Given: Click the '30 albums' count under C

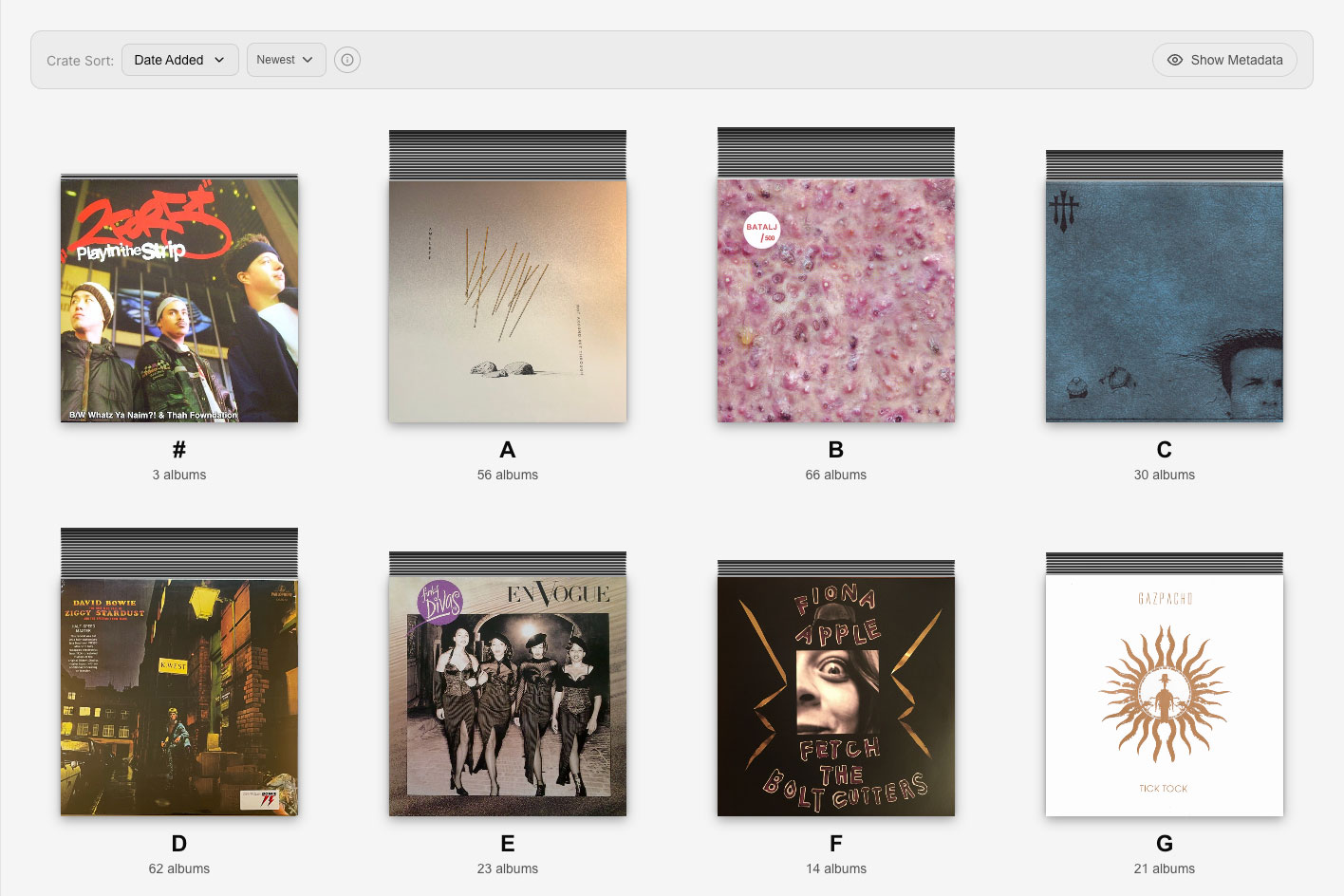Looking at the screenshot, I should click(x=1165, y=475).
